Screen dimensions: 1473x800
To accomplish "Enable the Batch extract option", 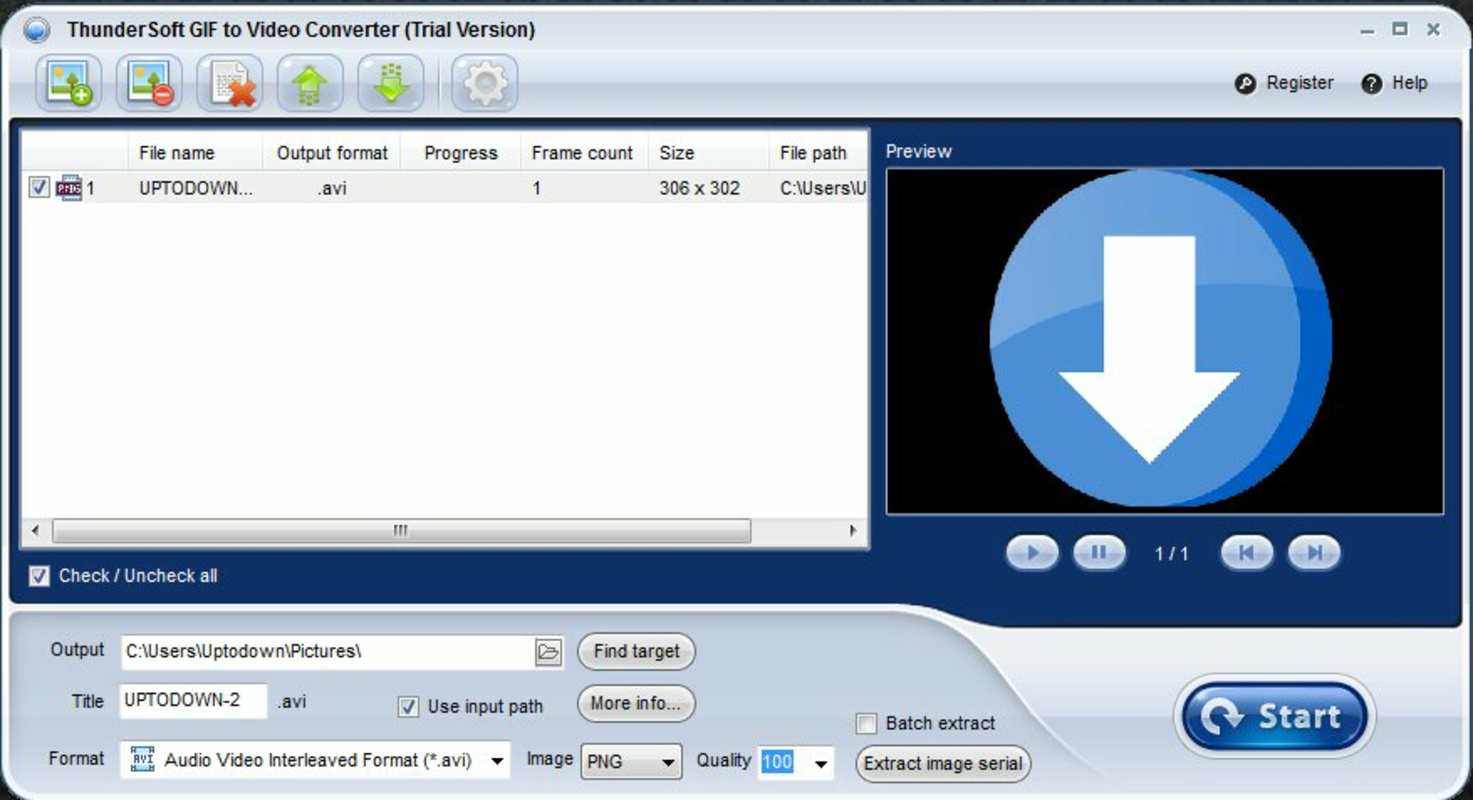I will (866, 723).
